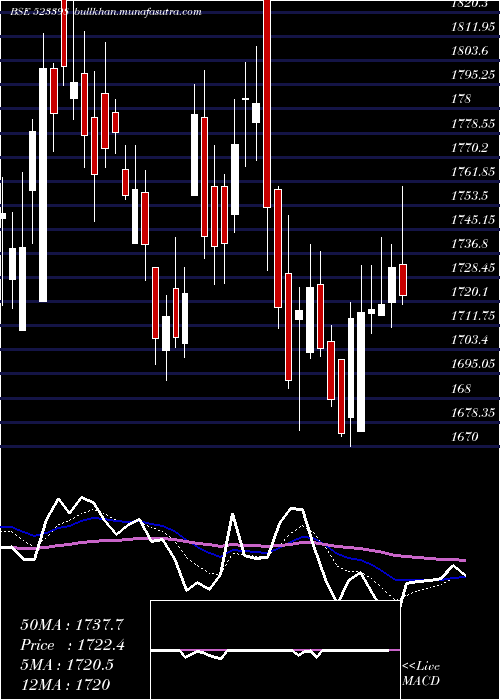Select the 5MA : 1720.5 readout
This screenshot has height=700, width=500.
pyautogui.click(x=67, y=665)
